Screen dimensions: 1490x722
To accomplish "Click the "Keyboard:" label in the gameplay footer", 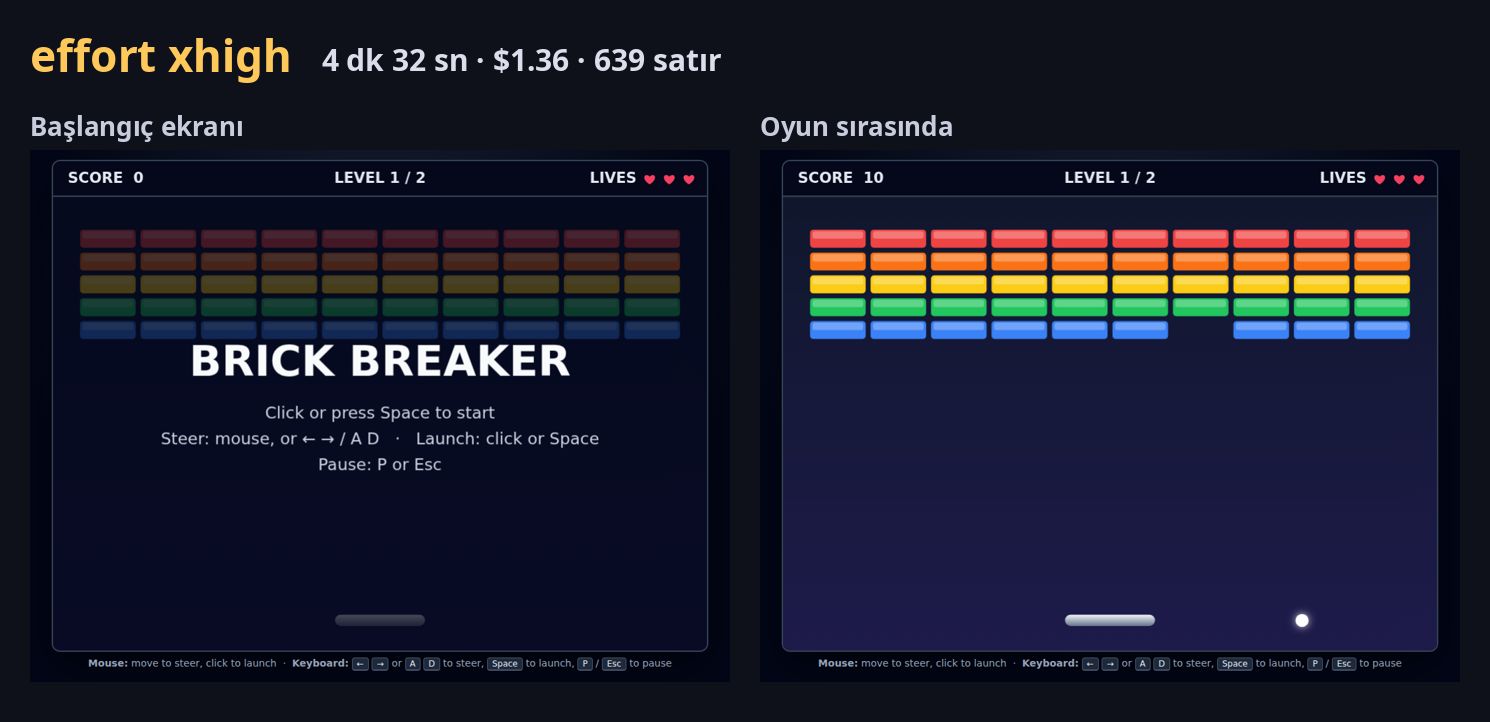I will pyautogui.click(x=1050, y=664).
